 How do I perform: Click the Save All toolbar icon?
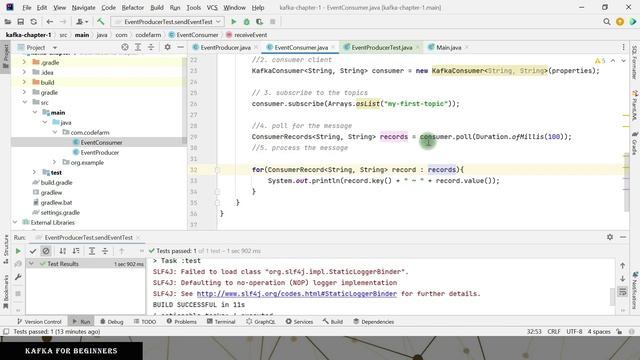(20, 22)
